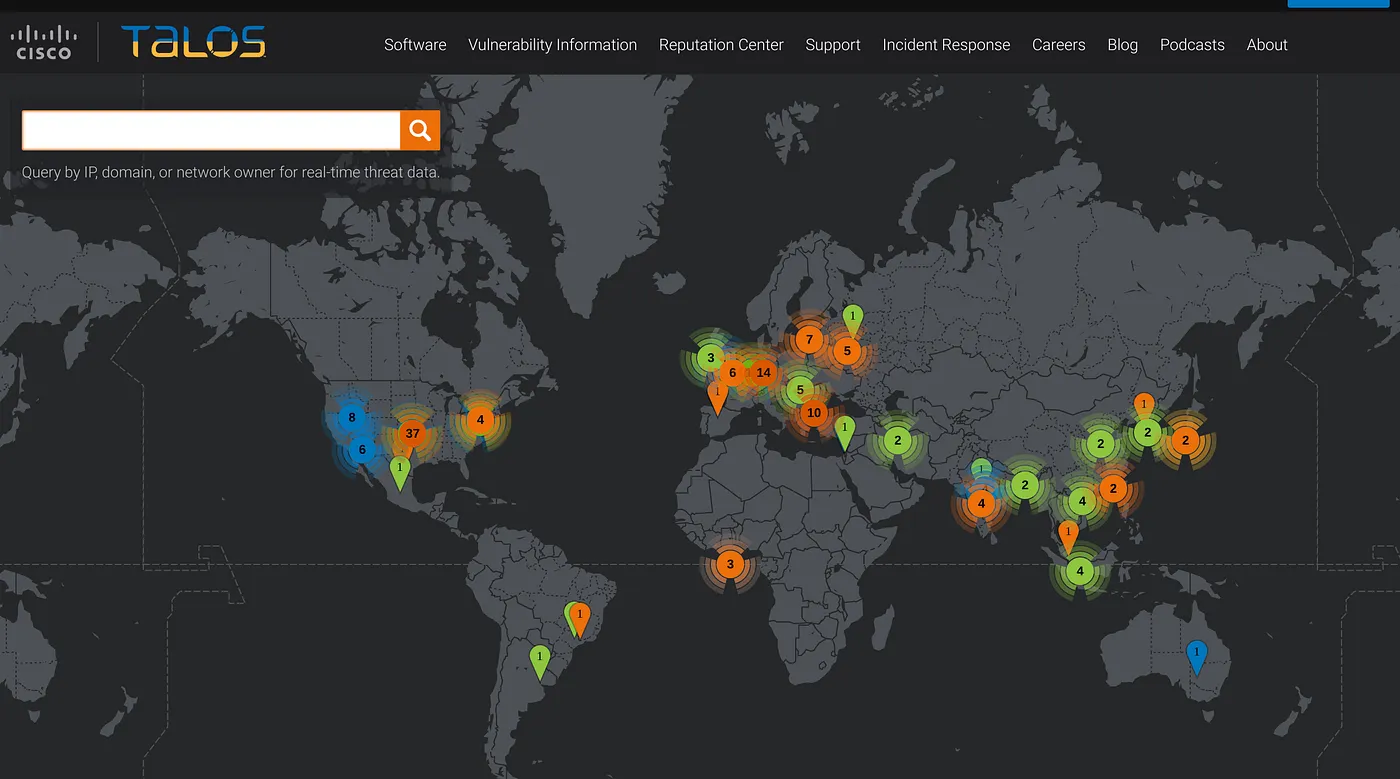The width and height of the screenshot is (1400, 779).
Task: Click the Talos logo
Action: (x=193, y=42)
